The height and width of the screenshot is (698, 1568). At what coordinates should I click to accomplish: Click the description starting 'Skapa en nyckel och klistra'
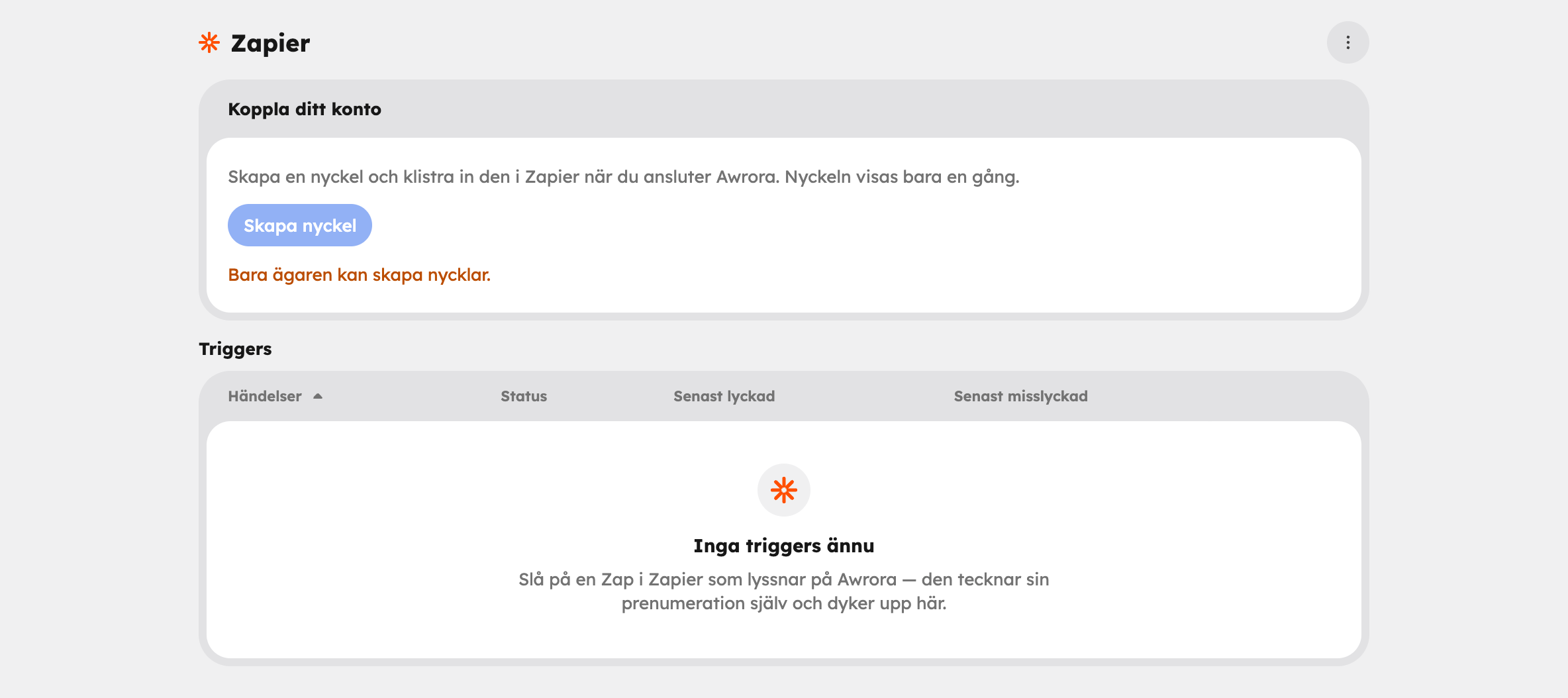[624, 177]
